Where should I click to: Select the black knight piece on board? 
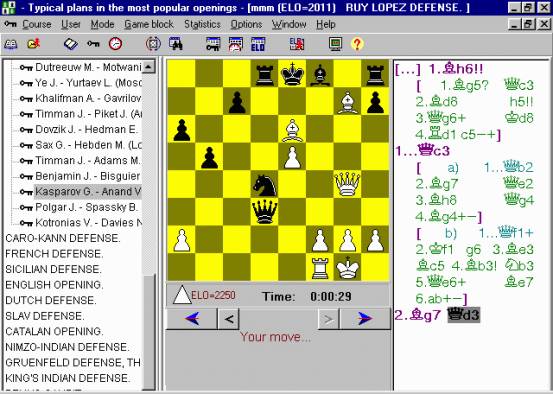coord(264,185)
